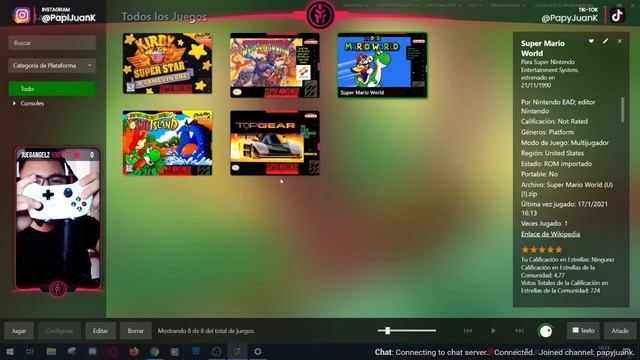
Task: Select the Sunset Riders box art
Action: 275,66
